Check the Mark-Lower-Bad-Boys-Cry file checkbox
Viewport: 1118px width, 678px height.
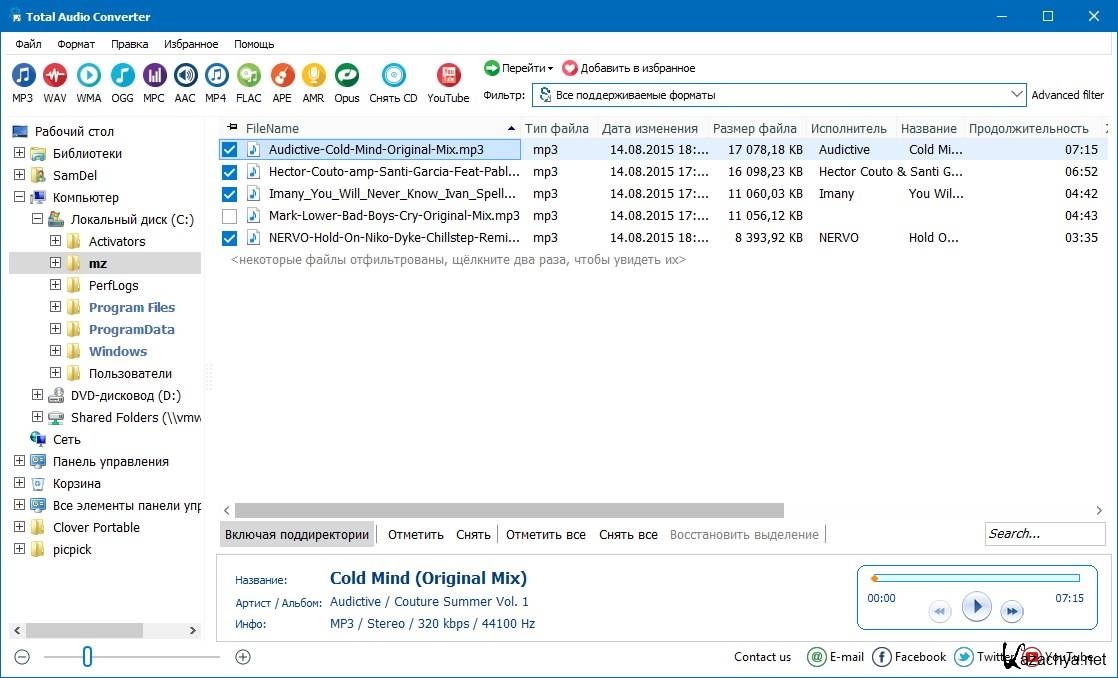[x=230, y=216]
